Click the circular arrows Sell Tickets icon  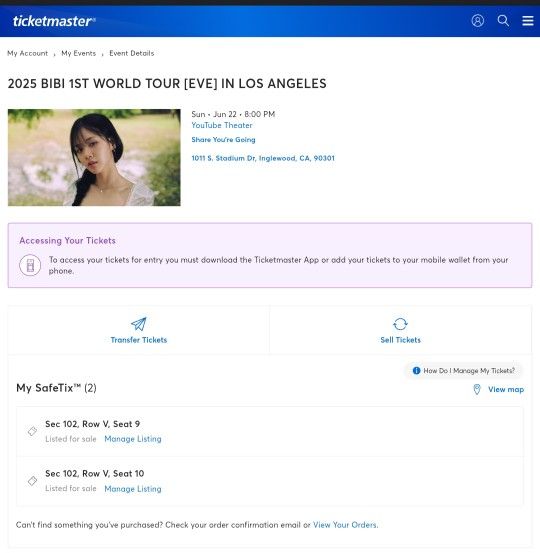[400, 324]
